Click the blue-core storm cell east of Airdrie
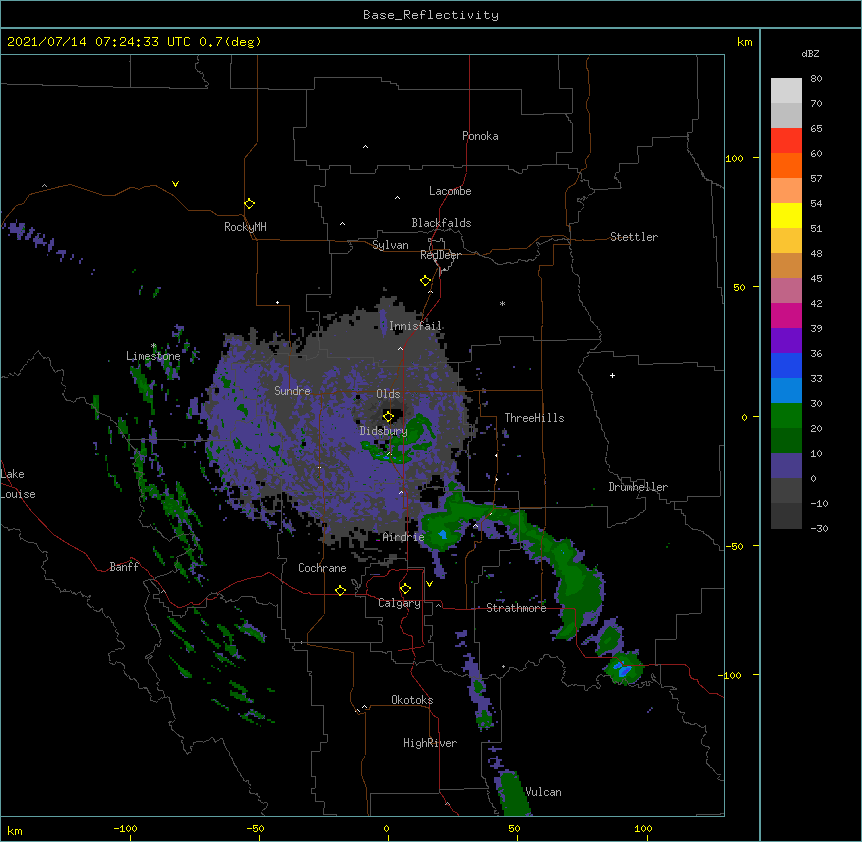Viewport: 862px width, 842px height. pyautogui.click(x=443, y=534)
